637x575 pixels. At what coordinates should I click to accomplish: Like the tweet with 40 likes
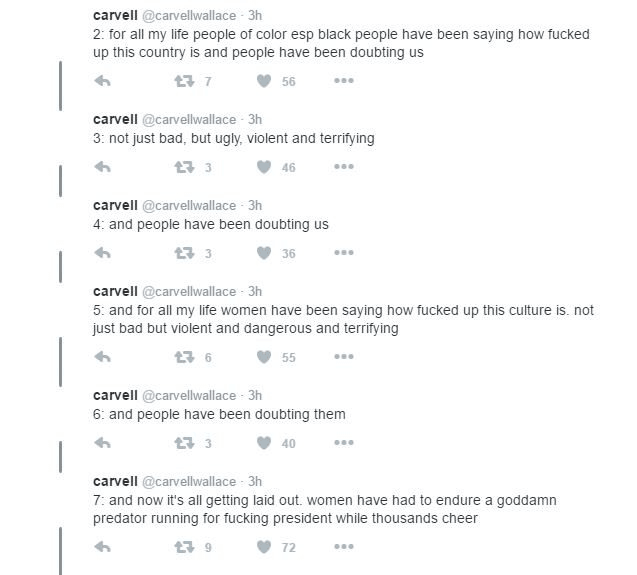pos(265,443)
